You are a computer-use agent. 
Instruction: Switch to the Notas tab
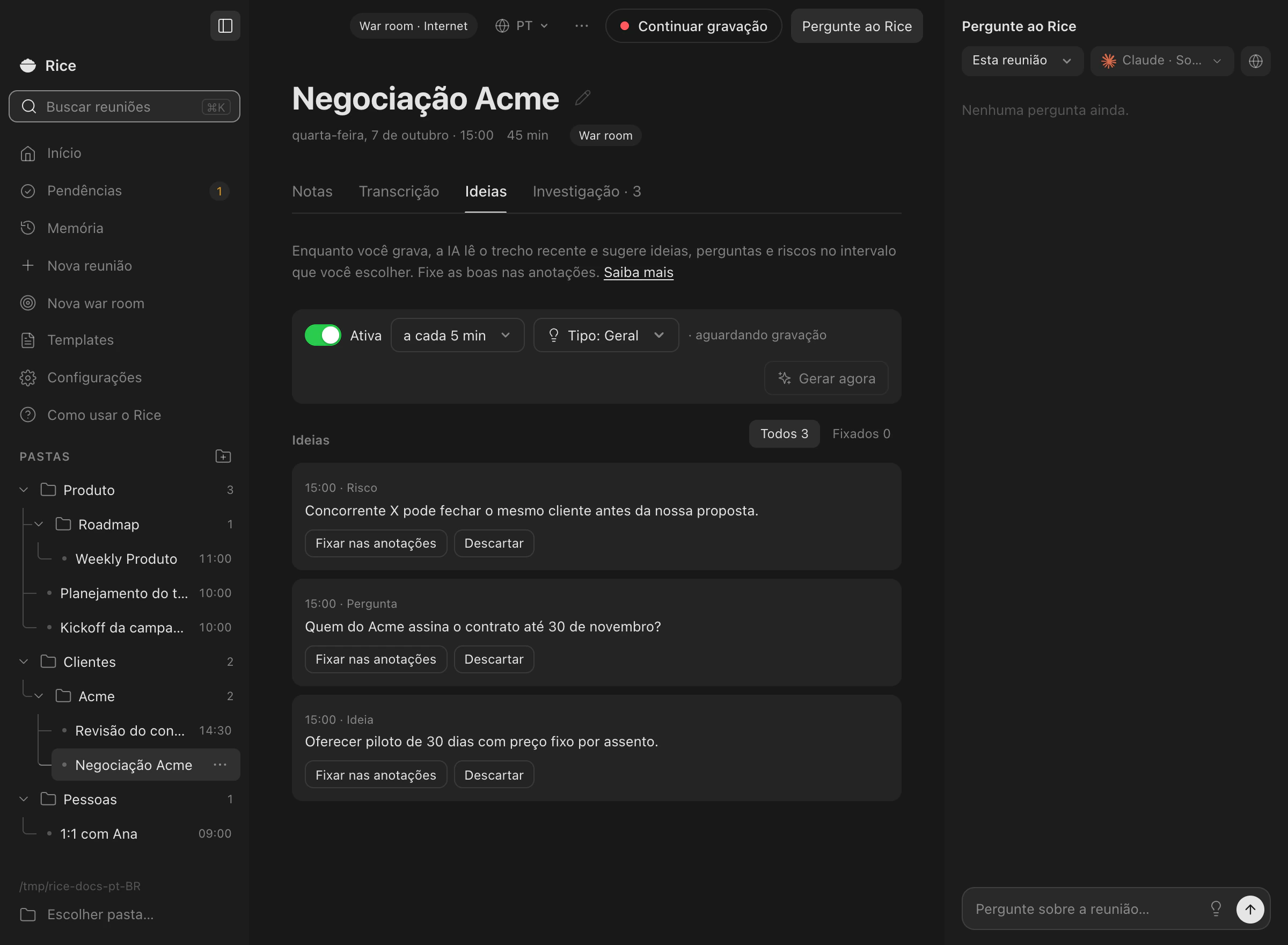(x=312, y=192)
